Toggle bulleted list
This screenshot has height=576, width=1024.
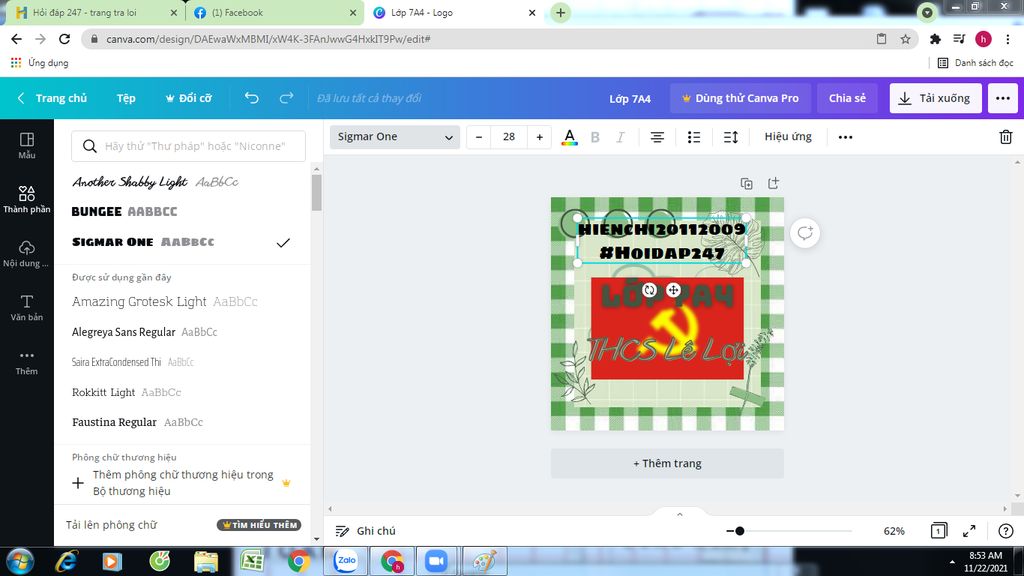694,137
